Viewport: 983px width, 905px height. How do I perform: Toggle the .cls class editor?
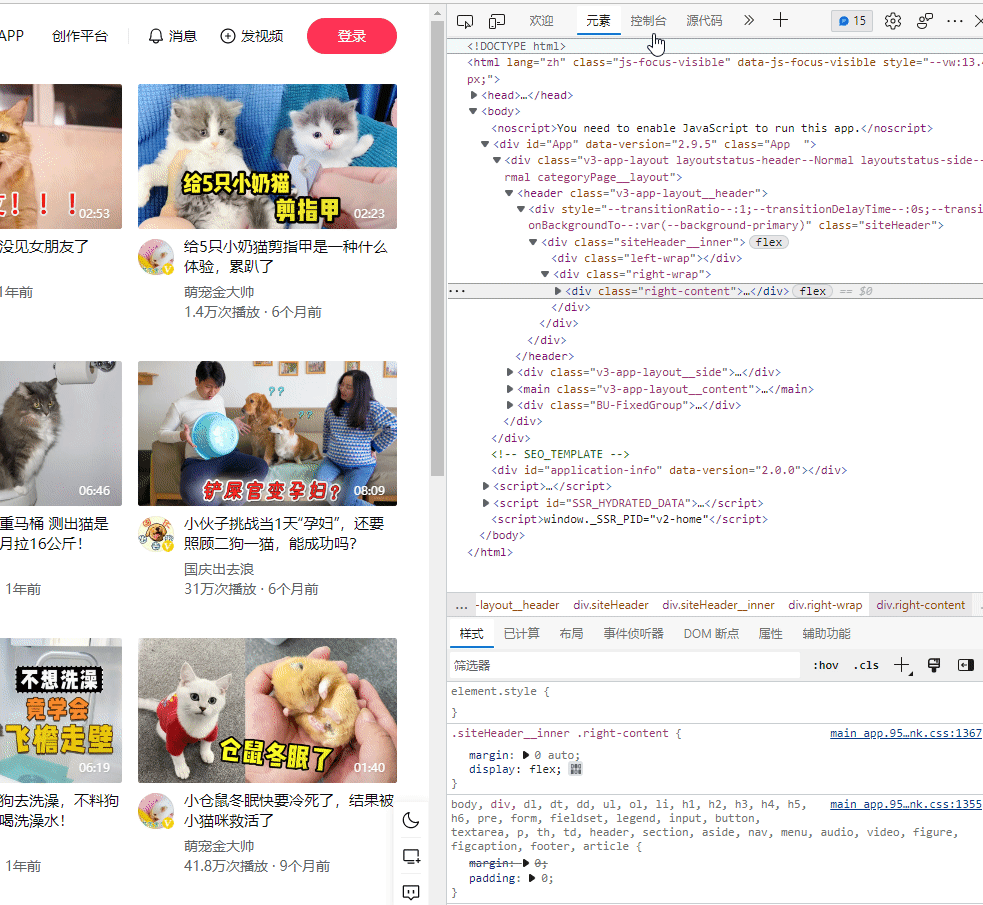(866, 665)
